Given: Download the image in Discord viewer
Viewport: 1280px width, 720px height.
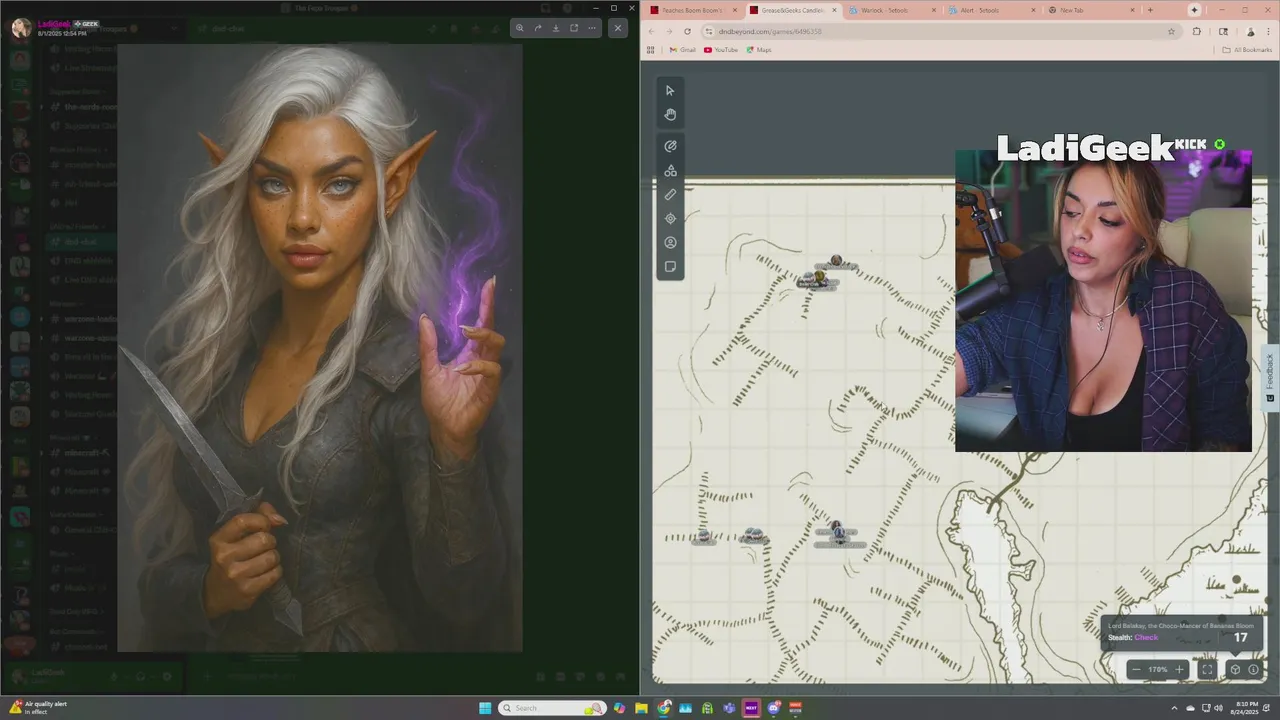Looking at the screenshot, I should tap(556, 28).
